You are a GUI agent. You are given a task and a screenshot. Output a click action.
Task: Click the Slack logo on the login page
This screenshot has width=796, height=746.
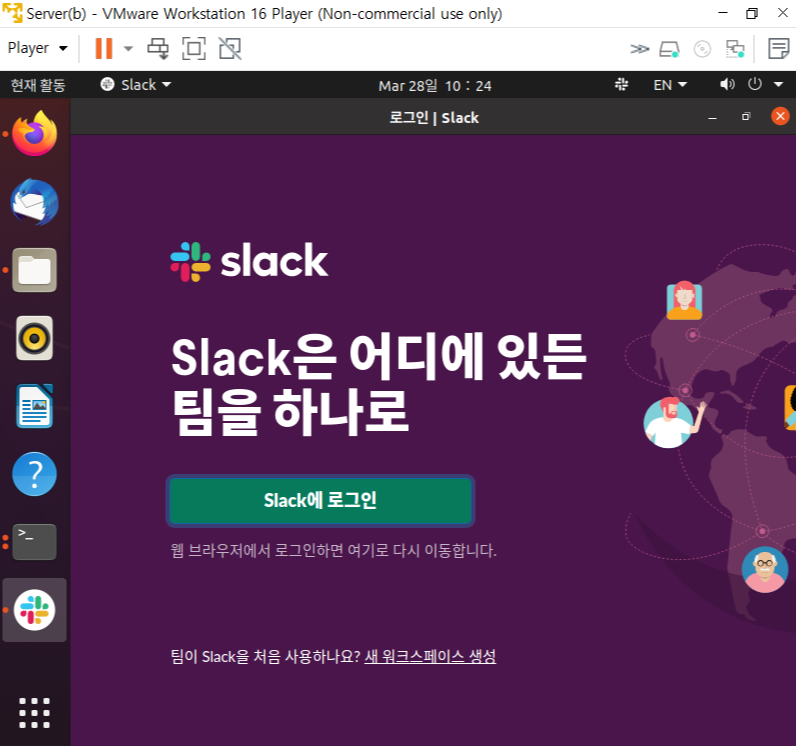coord(249,261)
